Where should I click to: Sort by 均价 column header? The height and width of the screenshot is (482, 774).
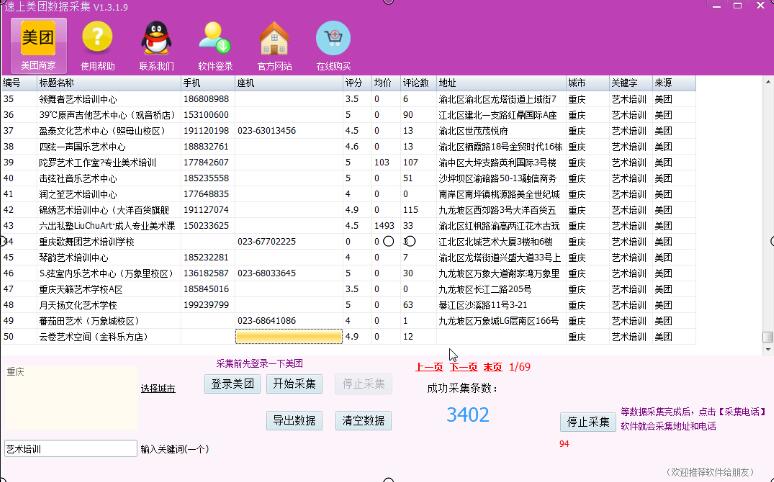(386, 83)
